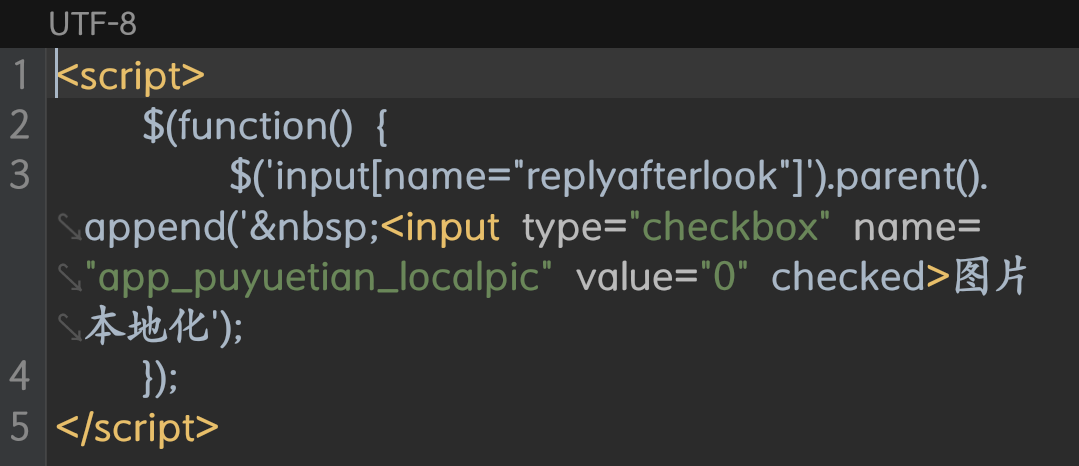Click the value= attribute name
The height and width of the screenshot is (466, 1079).
click(x=638, y=277)
